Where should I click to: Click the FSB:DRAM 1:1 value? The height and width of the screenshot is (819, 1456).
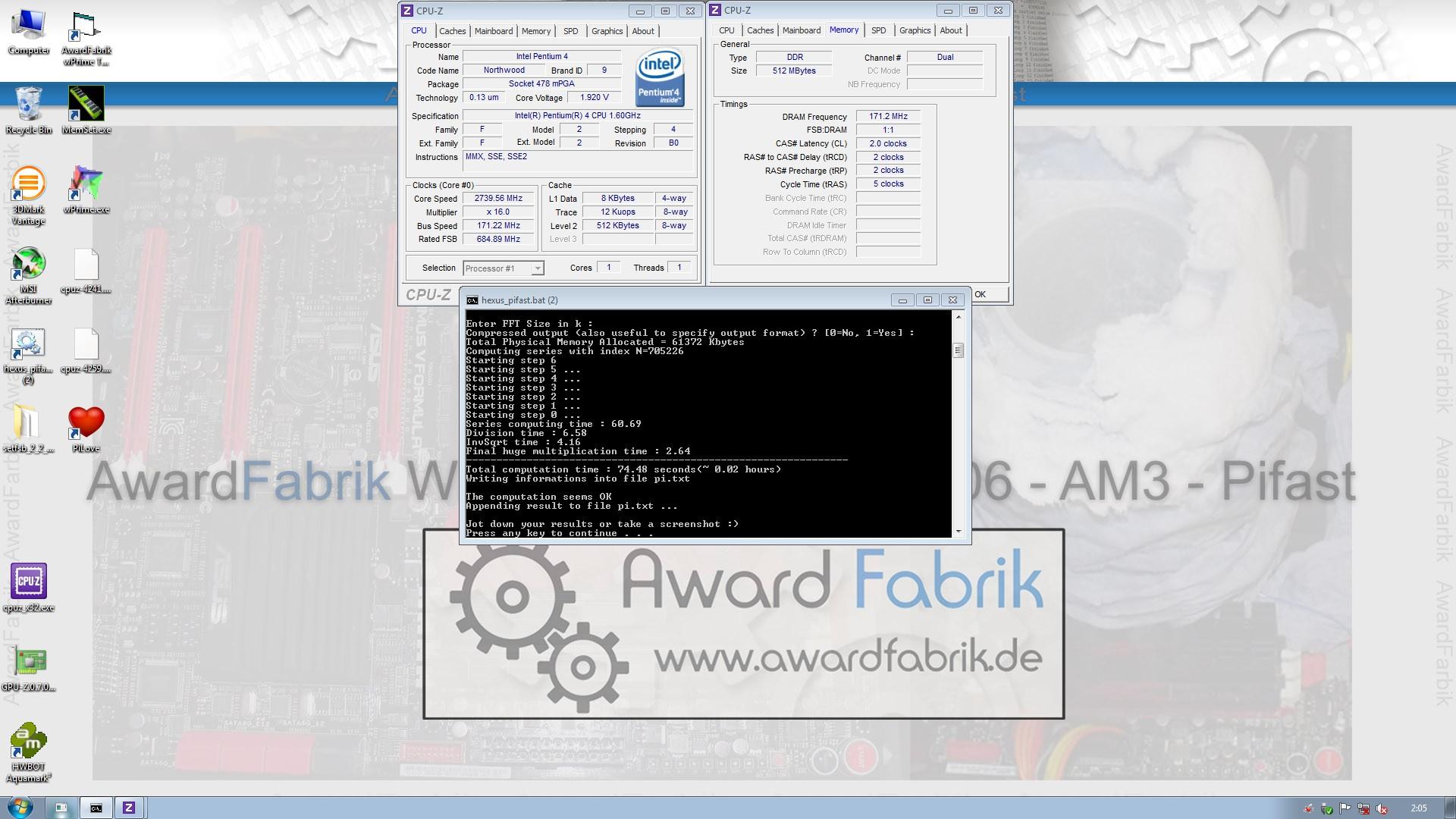[x=888, y=130]
